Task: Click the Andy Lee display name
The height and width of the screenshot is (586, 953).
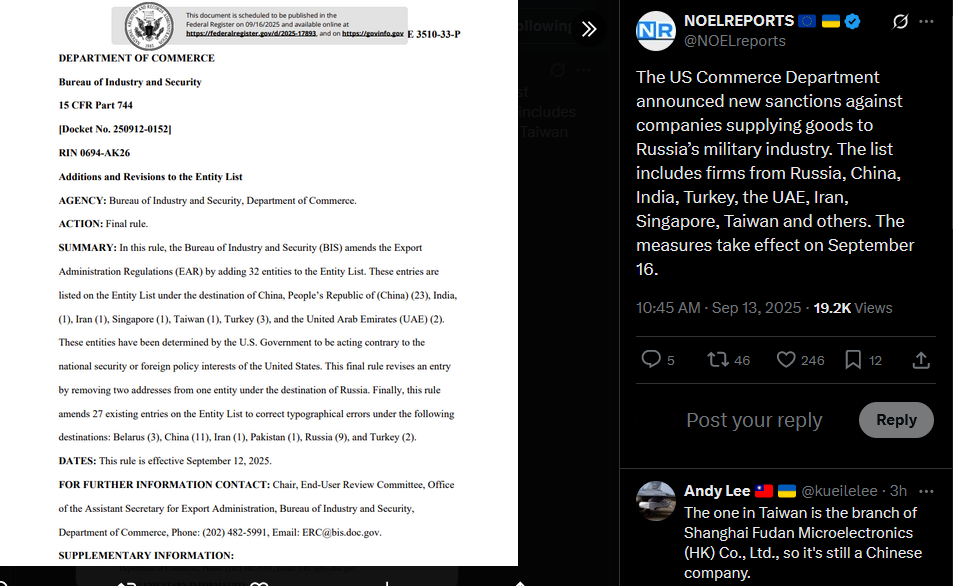Action: tap(717, 491)
